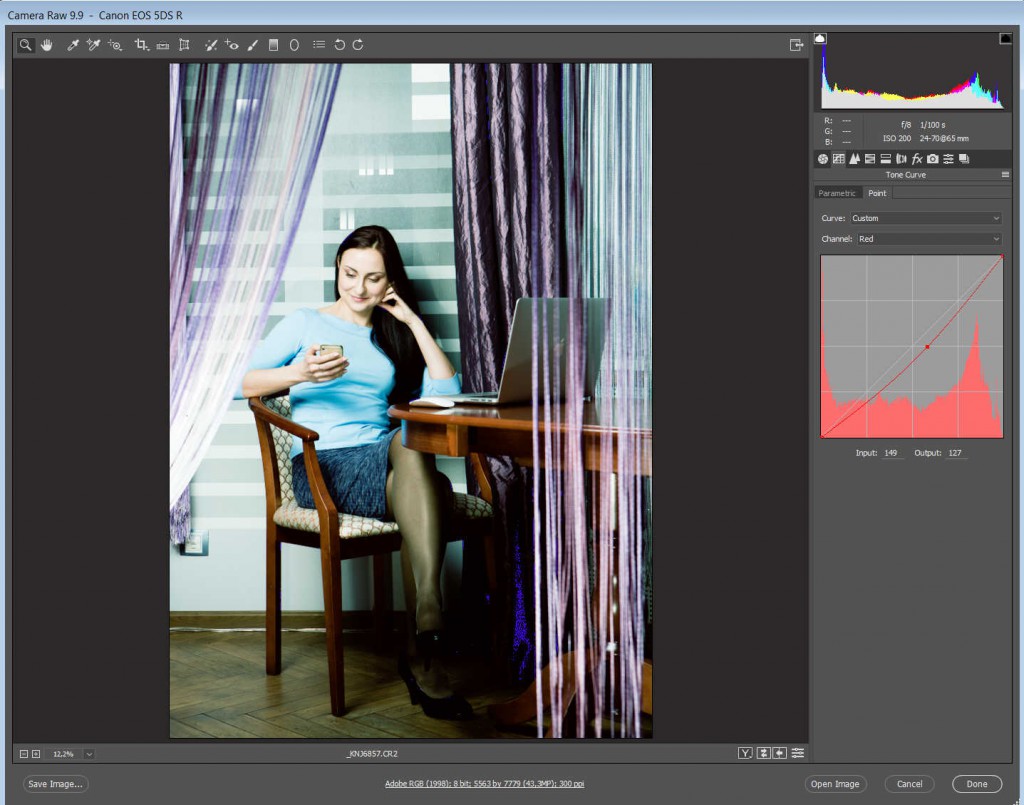Toggle full screen mode
The height and width of the screenshot is (805, 1024).
pyautogui.click(x=796, y=45)
